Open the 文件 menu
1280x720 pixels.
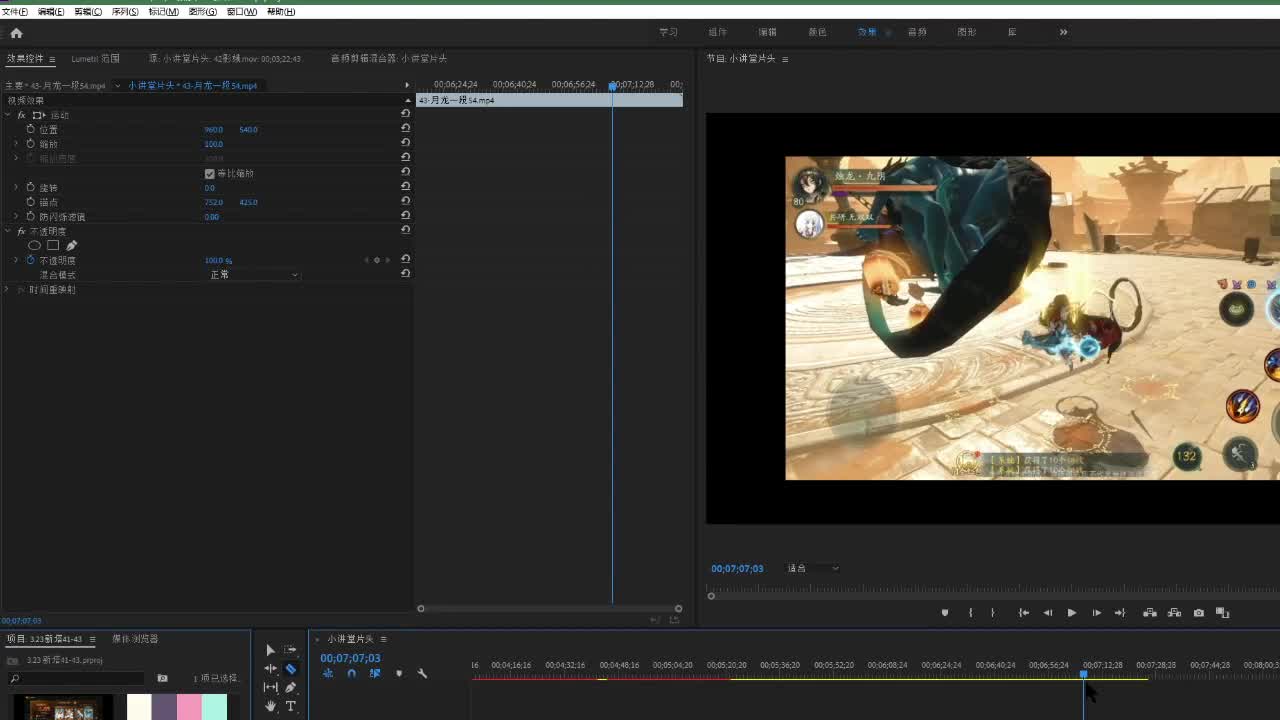15,12
